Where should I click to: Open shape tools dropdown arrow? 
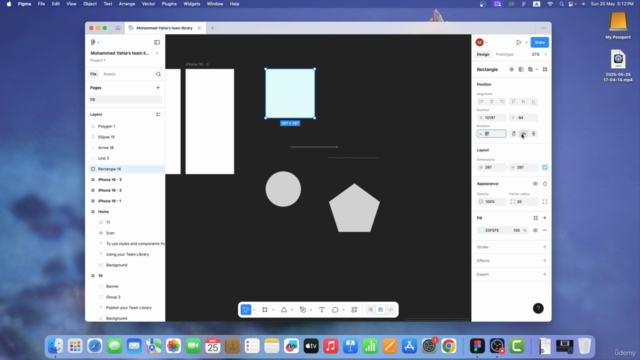point(292,310)
